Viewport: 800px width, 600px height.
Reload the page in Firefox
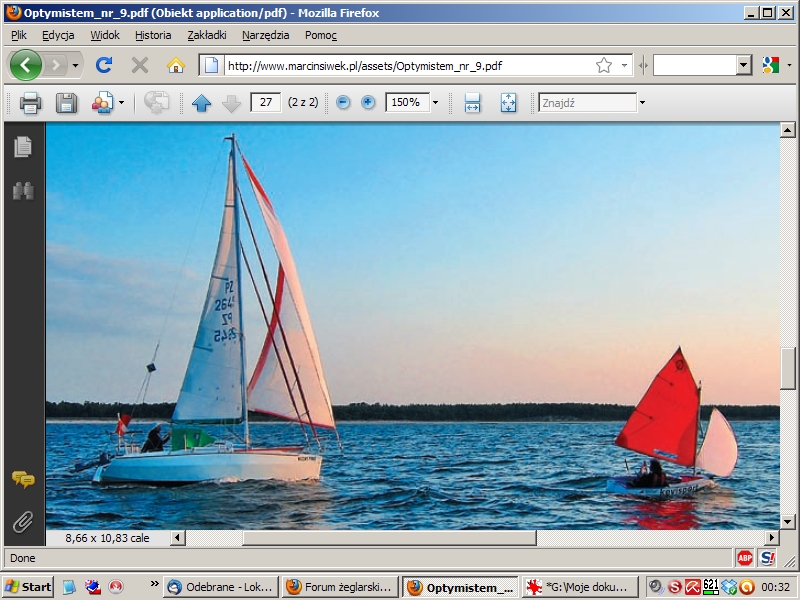(x=103, y=65)
